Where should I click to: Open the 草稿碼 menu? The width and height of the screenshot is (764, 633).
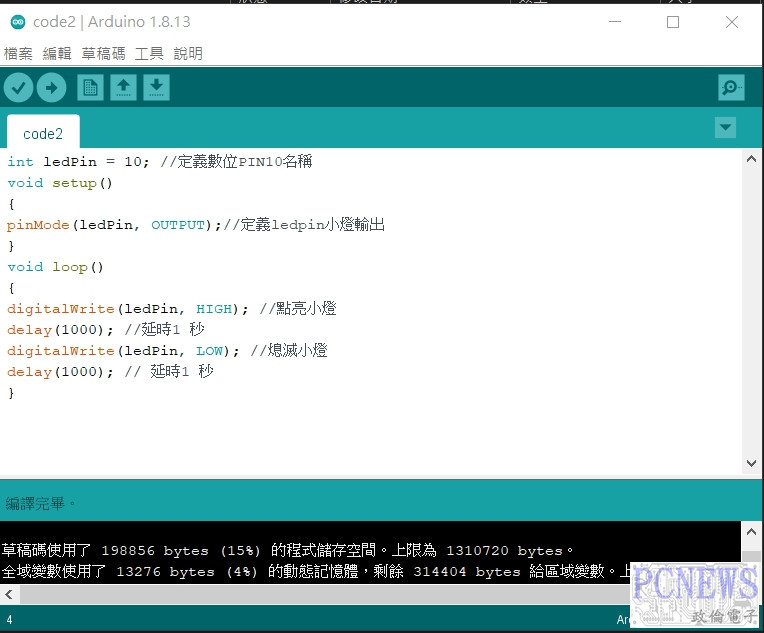click(103, 53)
